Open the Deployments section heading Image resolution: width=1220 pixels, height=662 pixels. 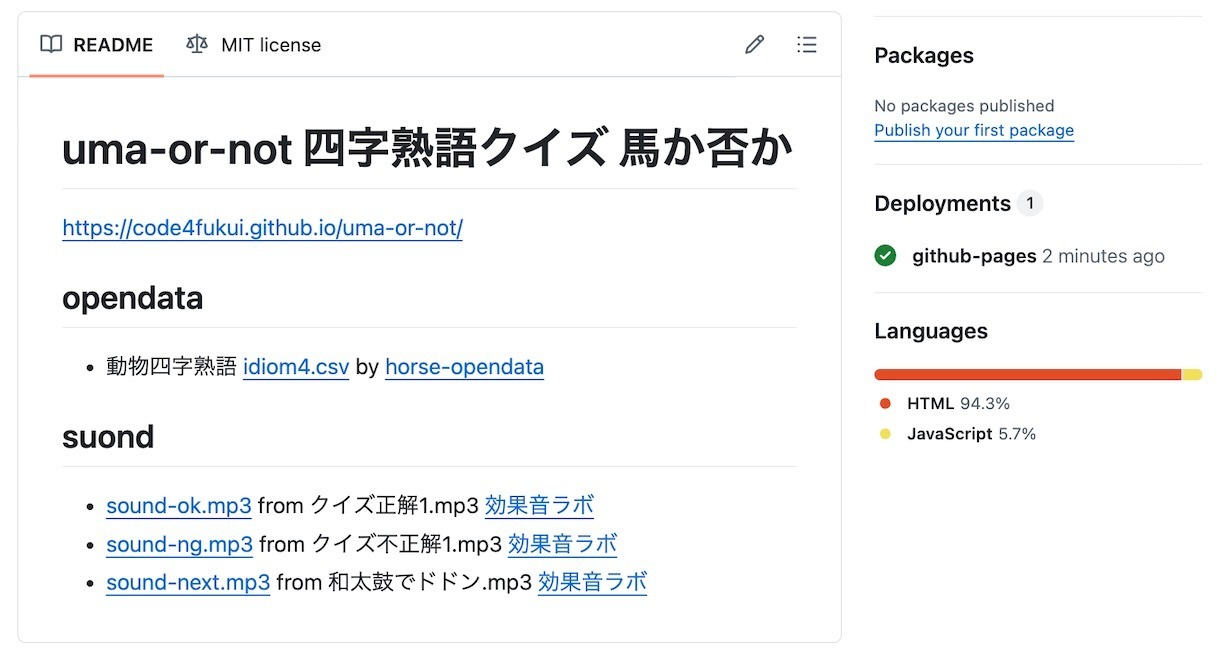tap(942, 204)
